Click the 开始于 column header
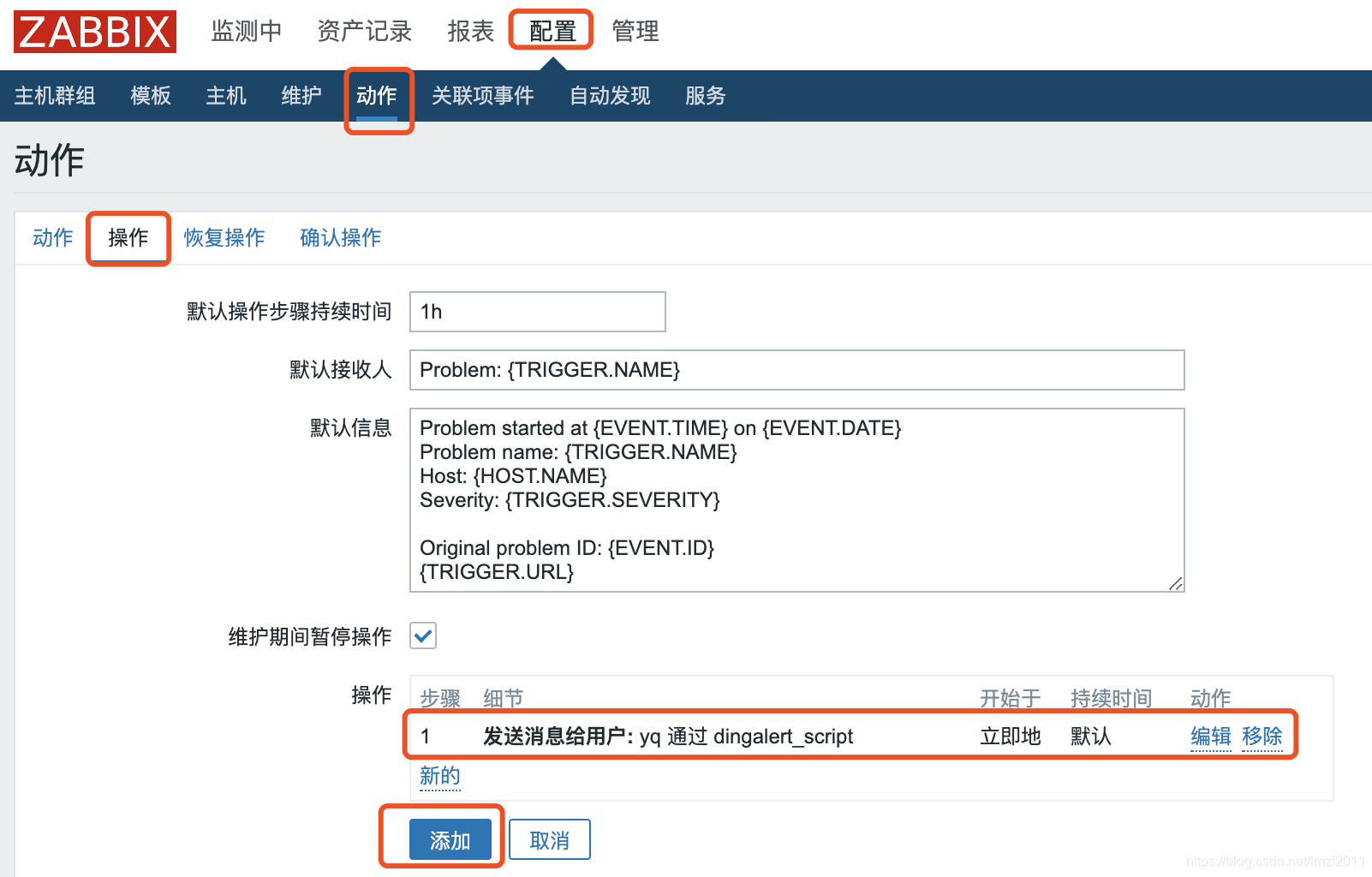 click(1011, 699)
